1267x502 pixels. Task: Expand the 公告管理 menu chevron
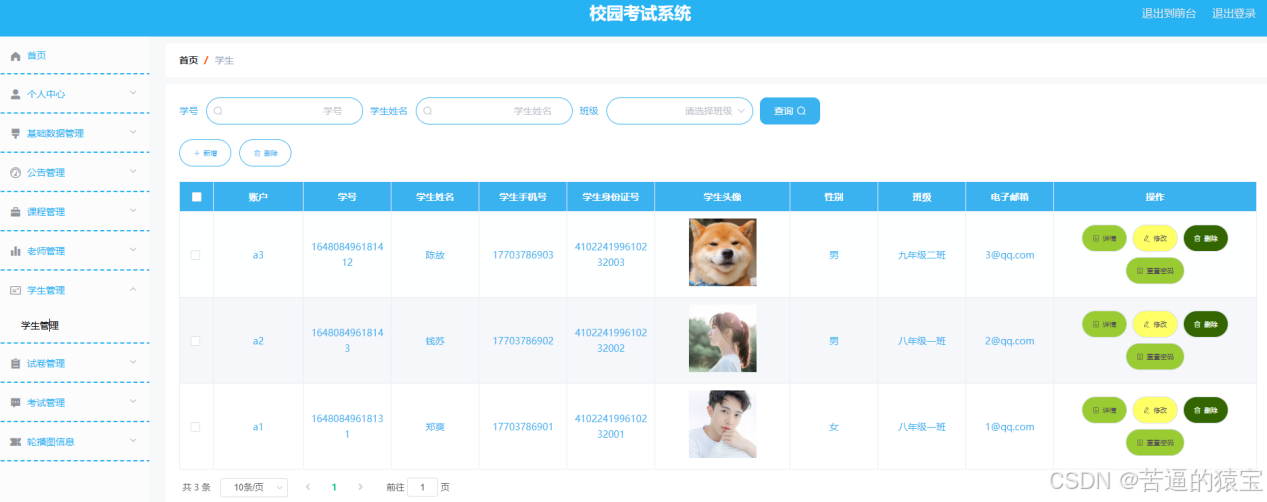point(133,171)
